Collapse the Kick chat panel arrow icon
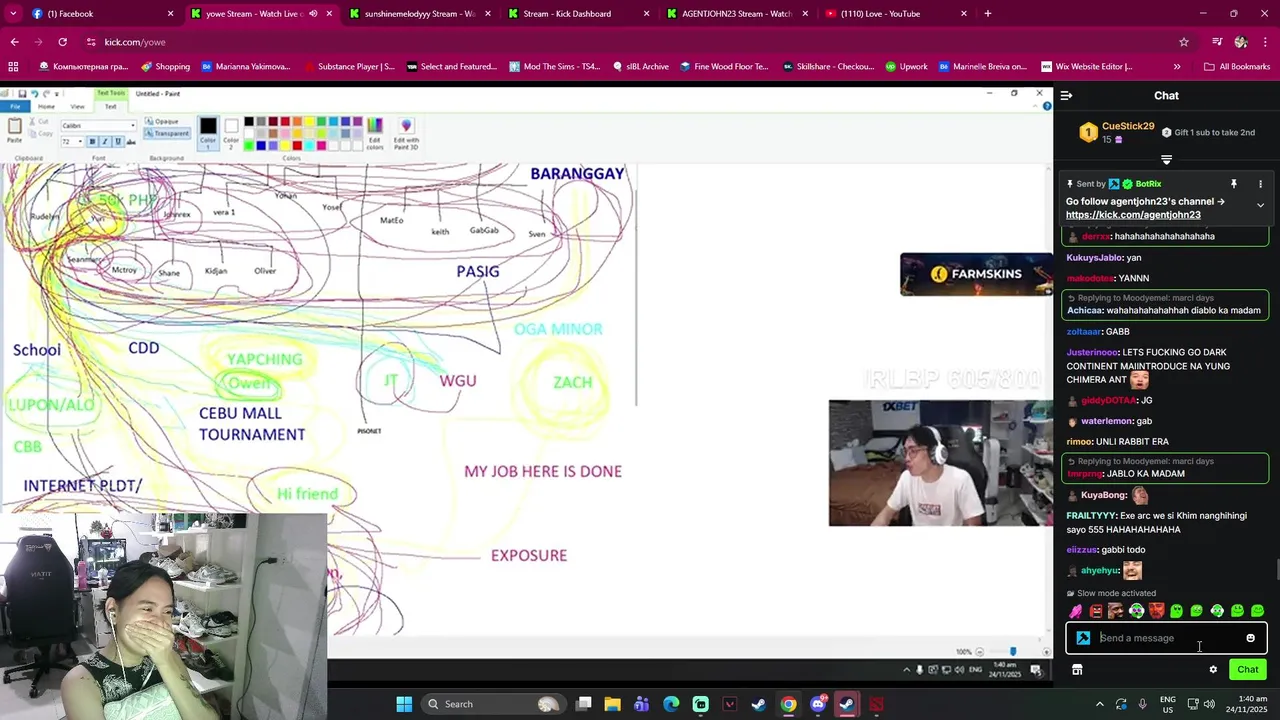1280x720 pixels. (x=1066, y=96)
